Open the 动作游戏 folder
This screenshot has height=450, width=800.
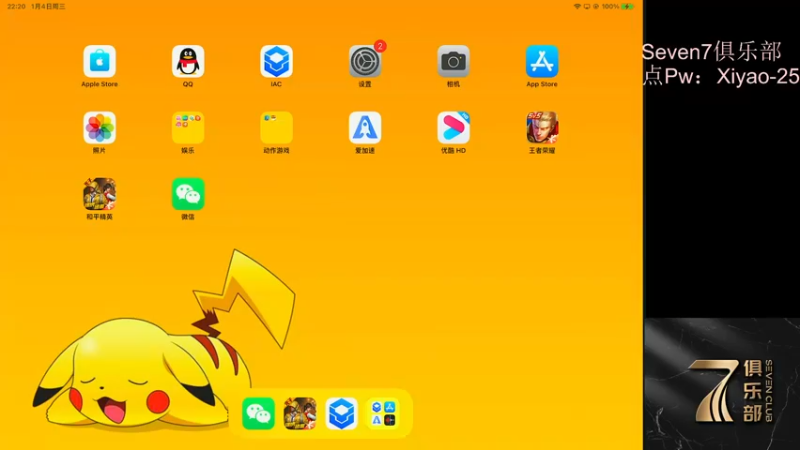[276, 128]
